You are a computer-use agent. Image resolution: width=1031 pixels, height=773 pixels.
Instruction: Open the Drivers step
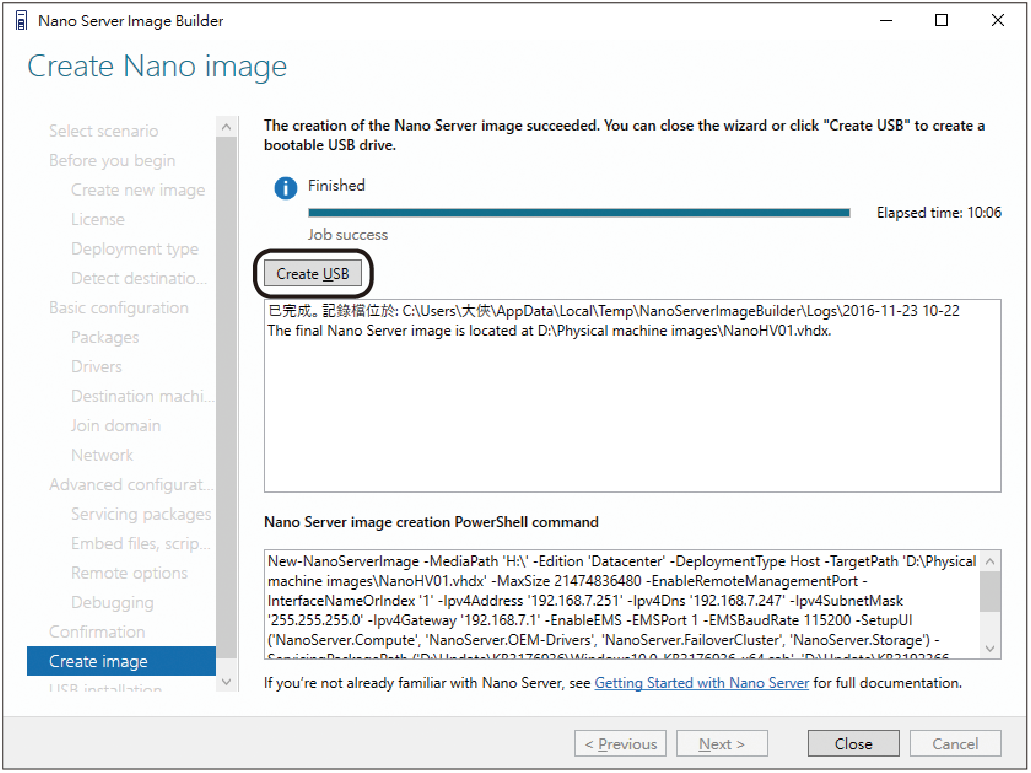pos(96,366)
